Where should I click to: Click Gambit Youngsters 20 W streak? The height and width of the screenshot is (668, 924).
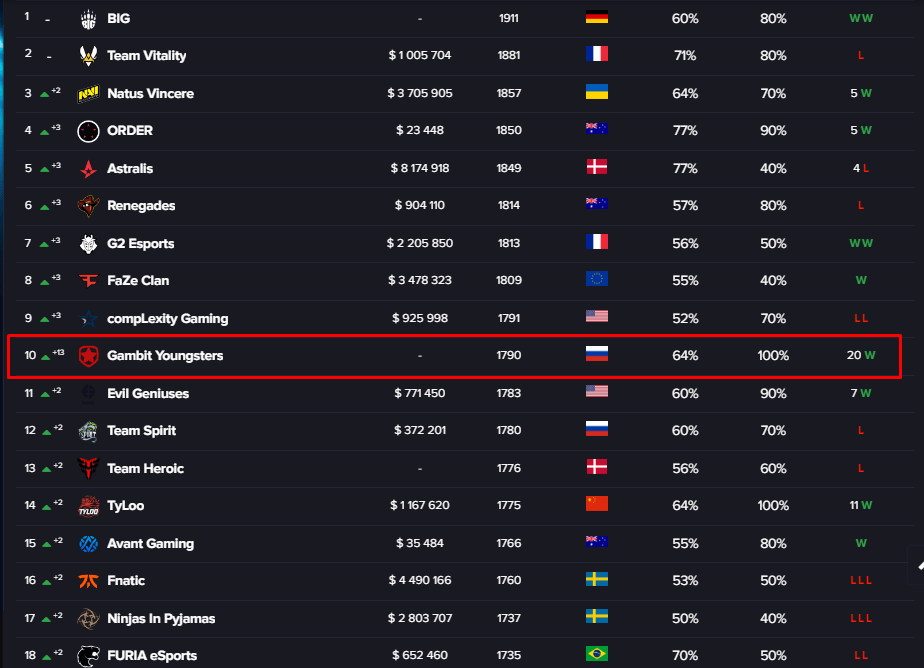[x=860, y=356]
